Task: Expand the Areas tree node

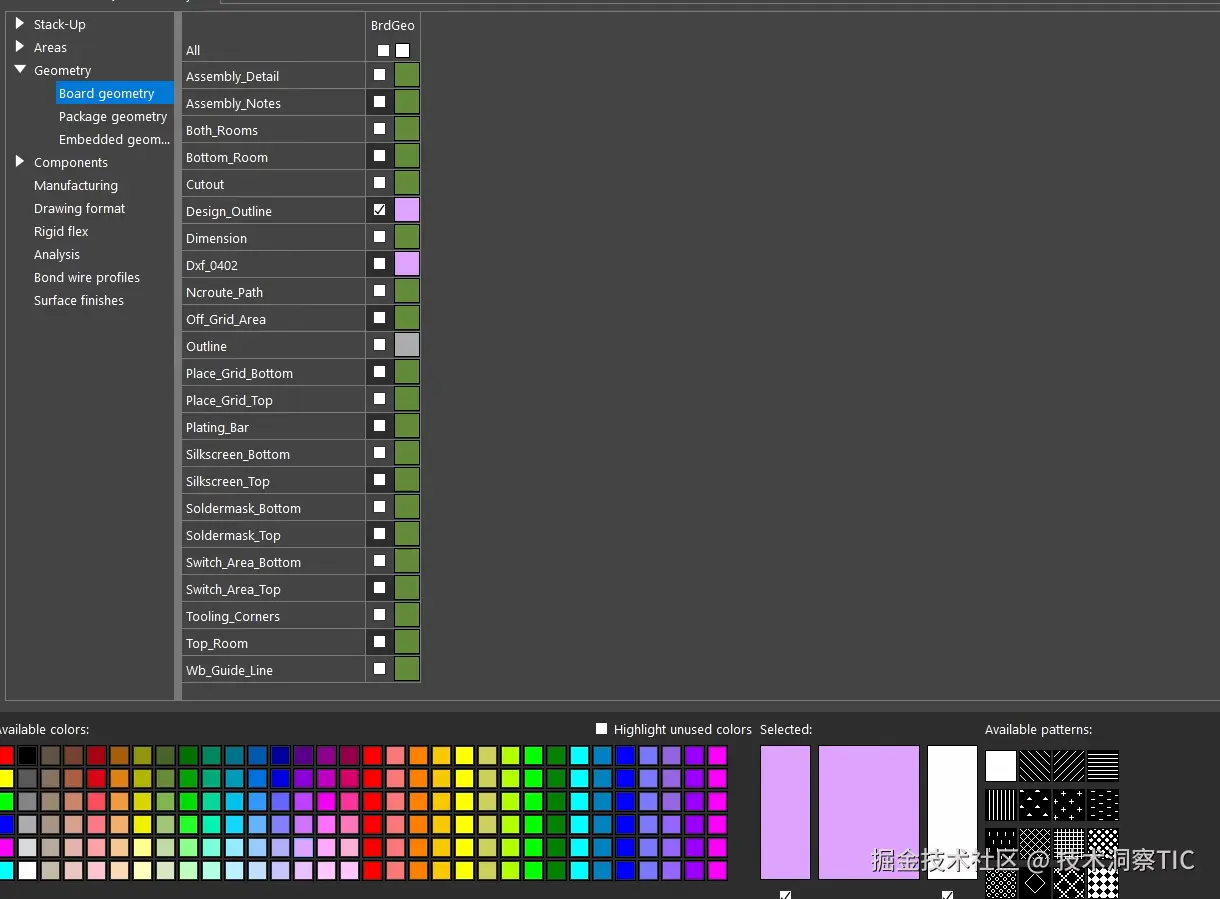Action: (x=20, y=46)
